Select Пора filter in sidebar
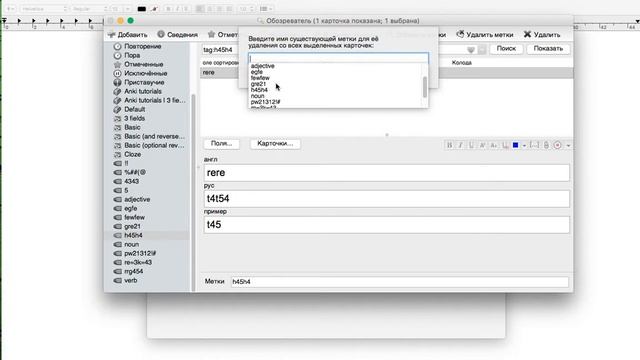This screenshot has width=640, height=360. [x=127, y=56]
